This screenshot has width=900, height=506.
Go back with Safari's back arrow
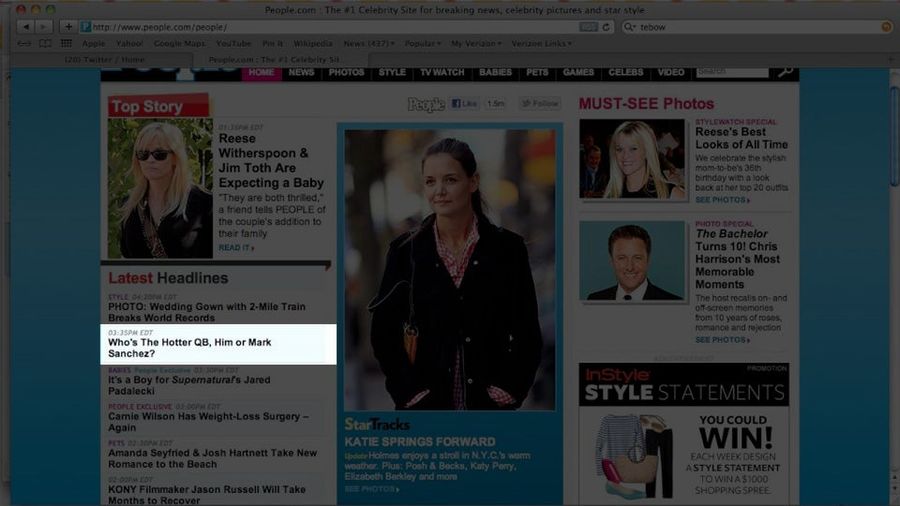click(26, 26)
